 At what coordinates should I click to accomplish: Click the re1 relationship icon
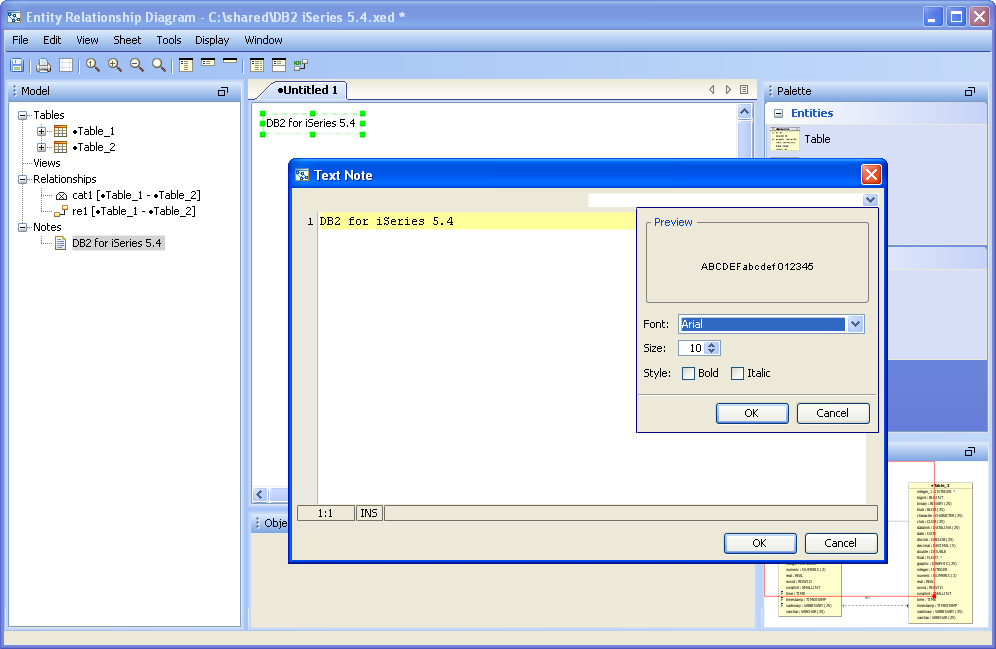[x=61, y=211]
